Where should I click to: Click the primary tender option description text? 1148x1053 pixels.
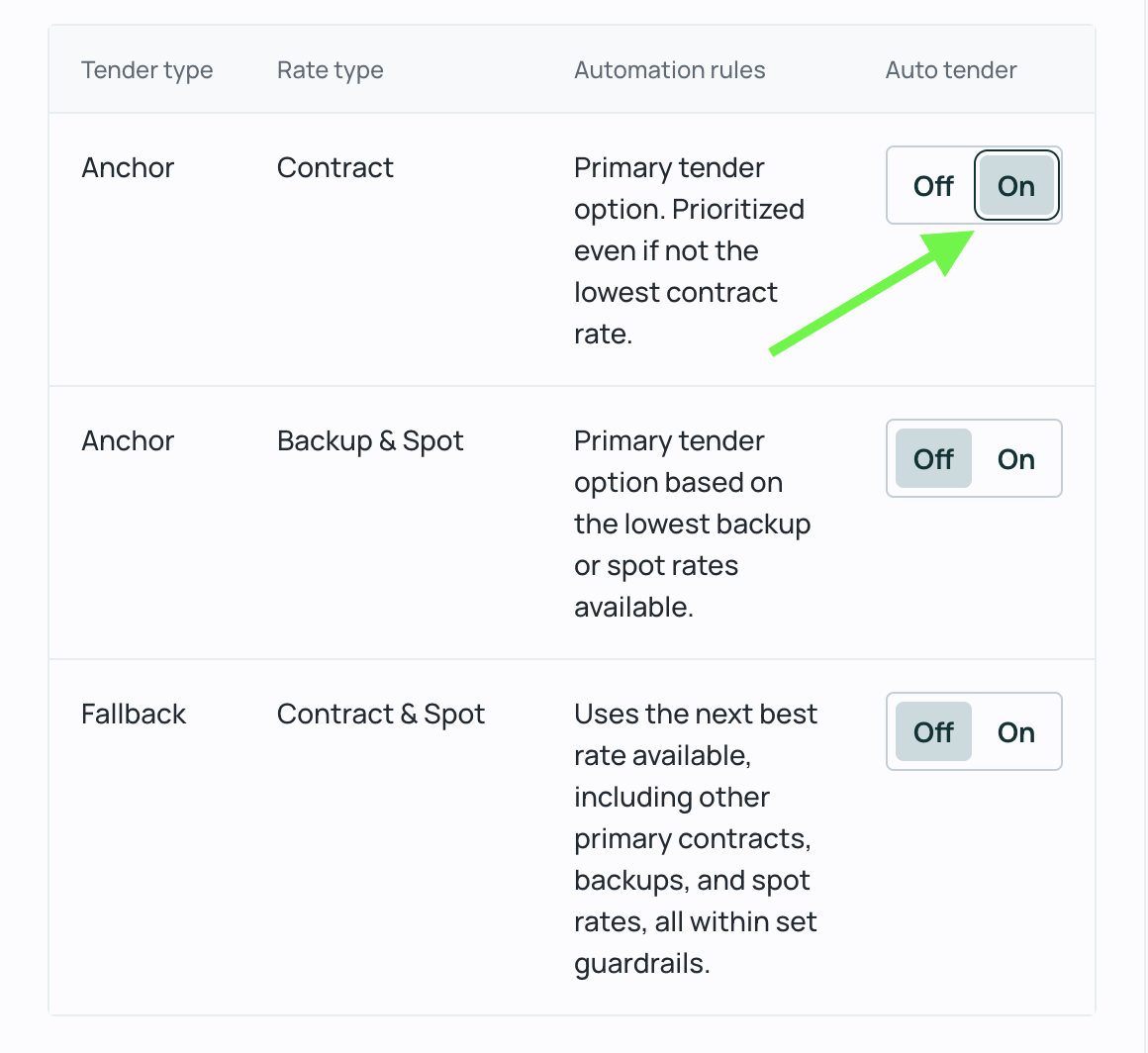(x=690, y=250)
